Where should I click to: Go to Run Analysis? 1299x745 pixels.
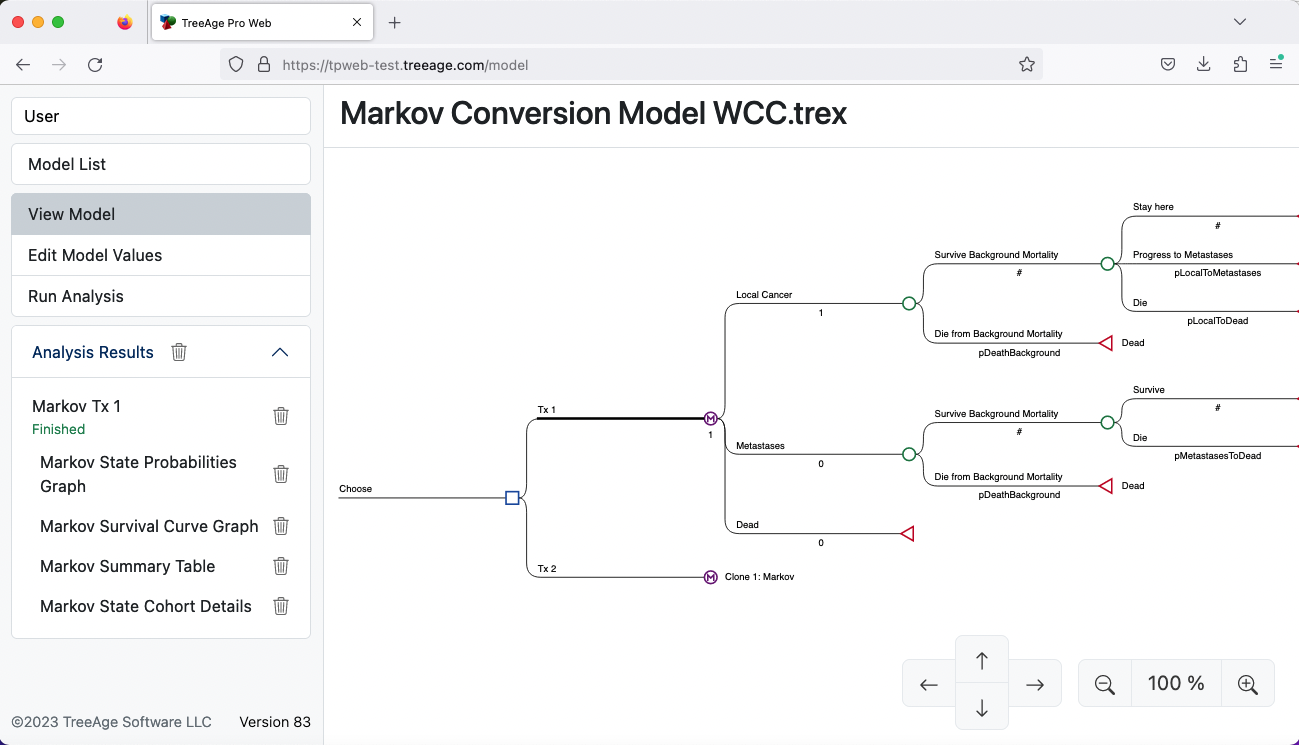click(x=161, y=296)
